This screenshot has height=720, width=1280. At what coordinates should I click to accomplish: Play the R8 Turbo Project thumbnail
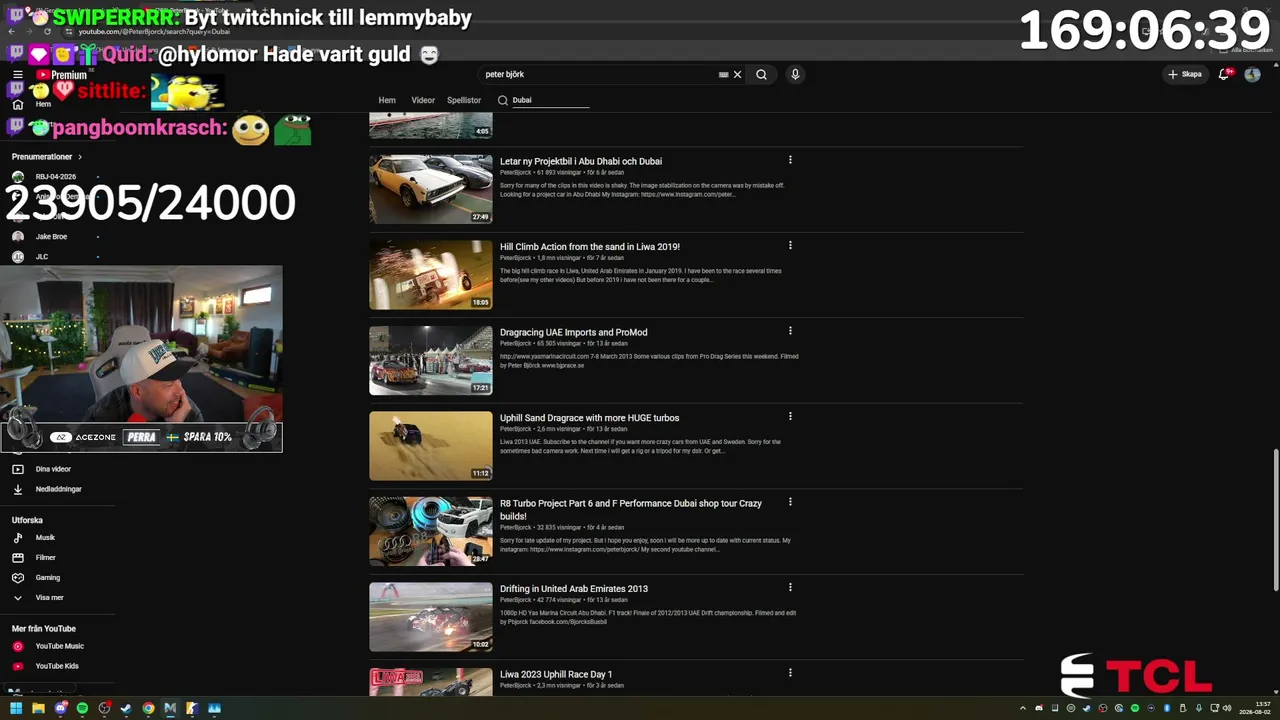[431, 532]
